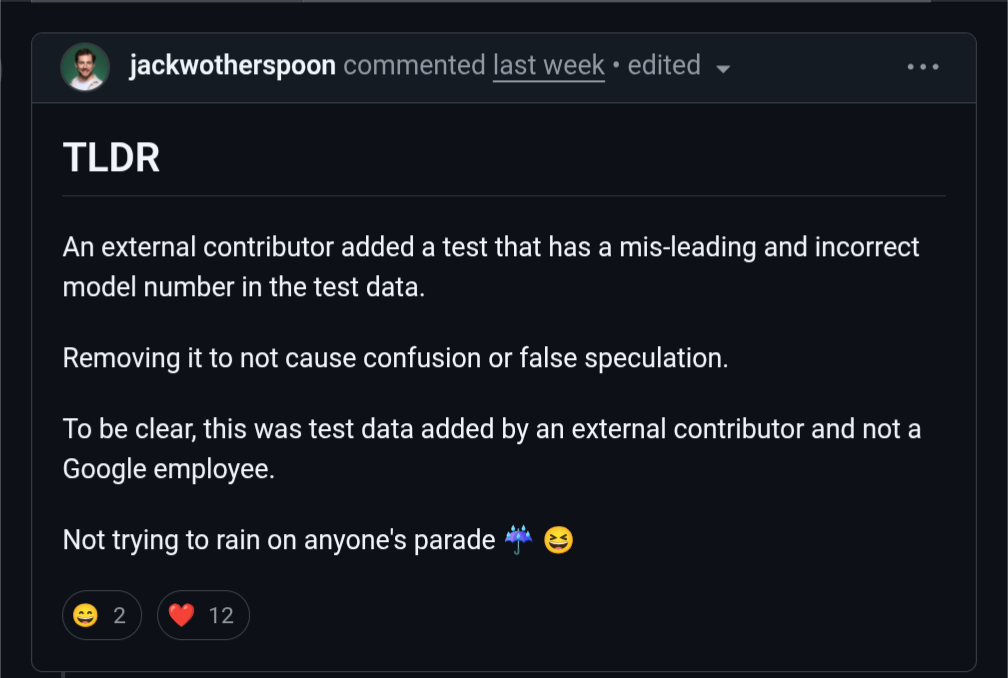Click the umbrella emoji in the comment
Viewport: 1008px width, 678px height.
click(518, 540)
